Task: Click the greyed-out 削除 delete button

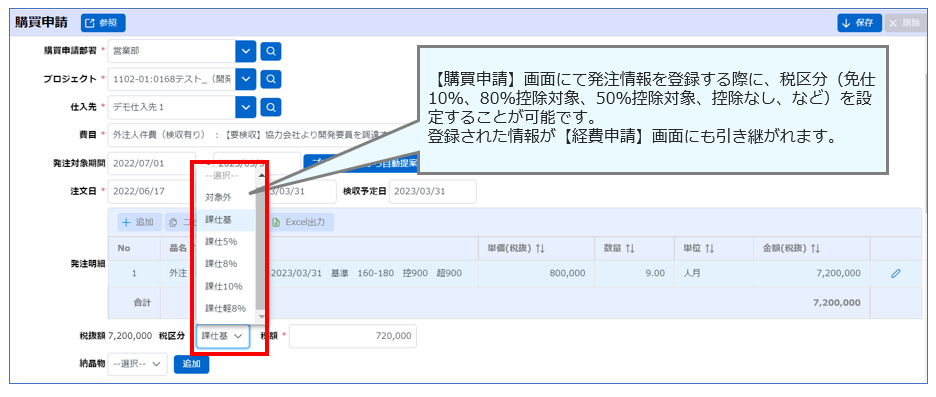Action: [904, 23]
